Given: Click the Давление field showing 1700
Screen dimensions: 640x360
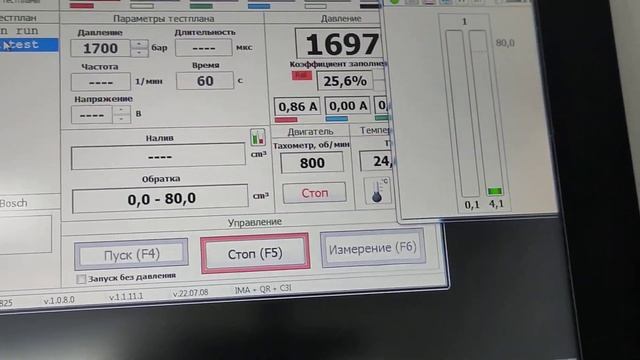Looking at the screenshot, I should [x=100, y=48].
